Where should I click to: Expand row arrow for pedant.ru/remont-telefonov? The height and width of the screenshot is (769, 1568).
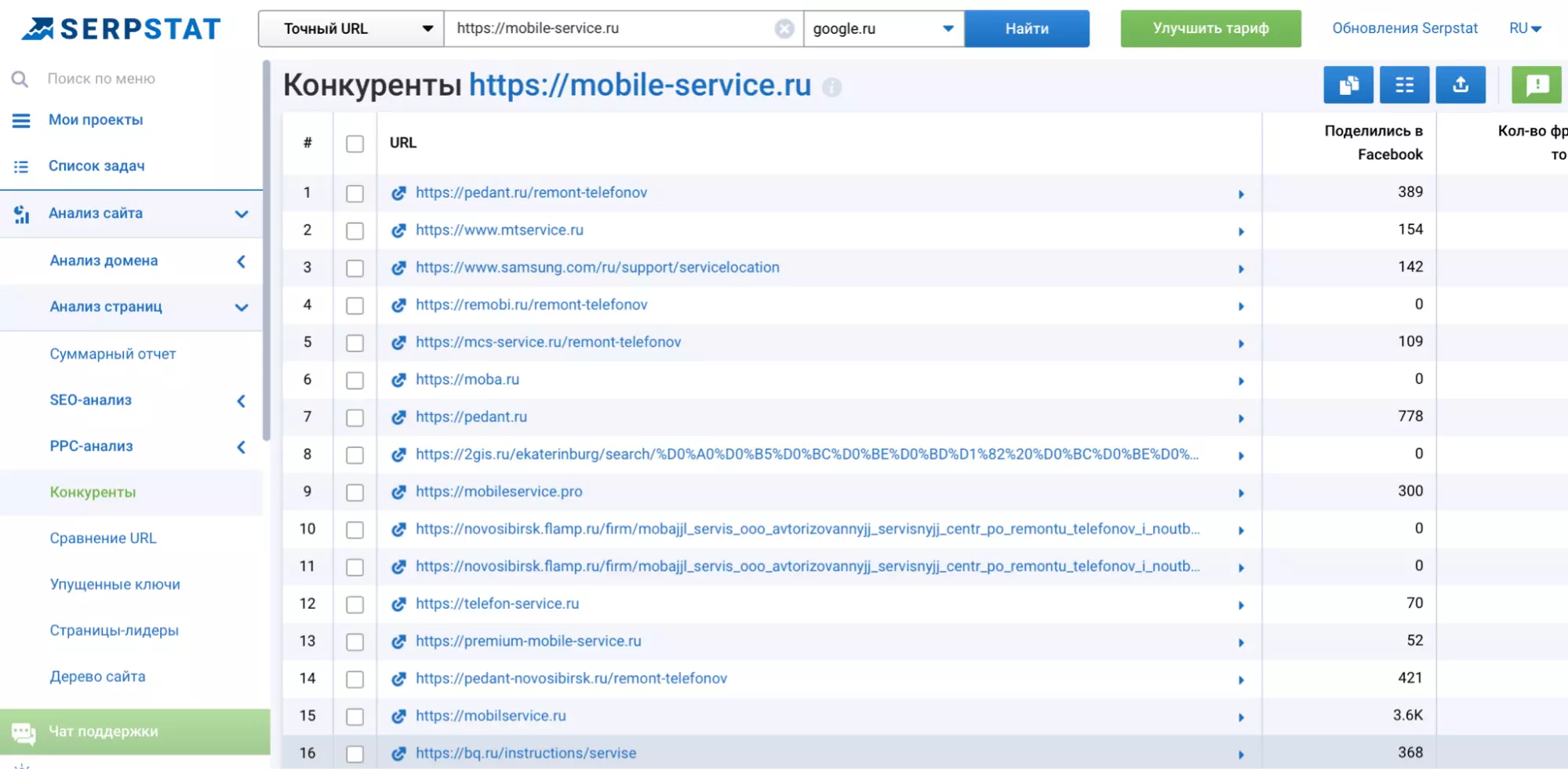tap(1241, 195)
